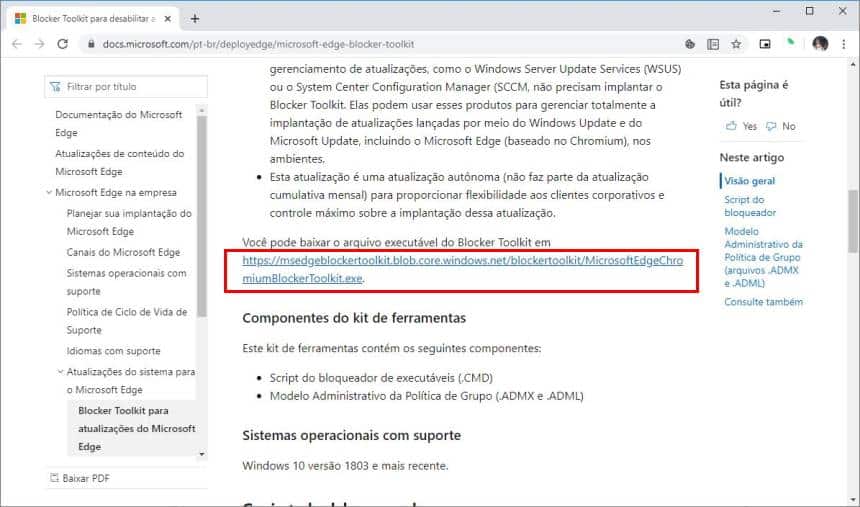This screenshot has width=860, height=507.
Task: Jump to Script do bloqueador section
Action: [x=750, y=206]
